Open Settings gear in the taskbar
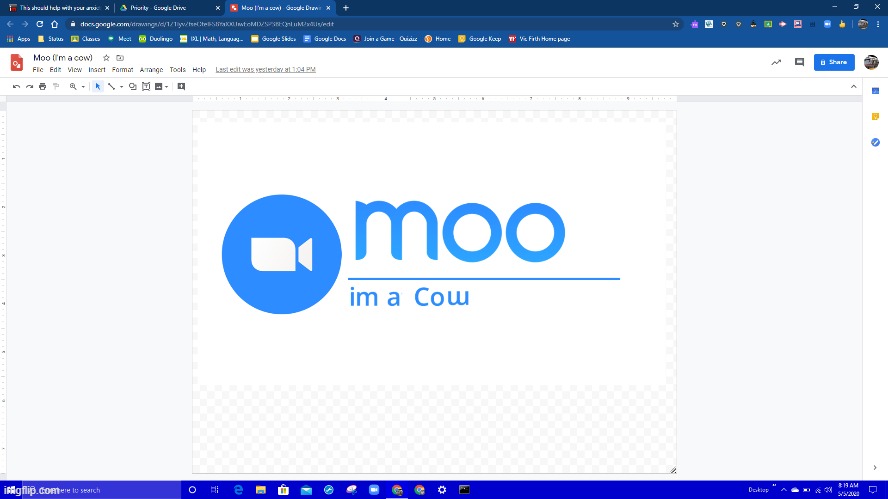Screen dimensions: 888x499 click(x=442, y=490)
